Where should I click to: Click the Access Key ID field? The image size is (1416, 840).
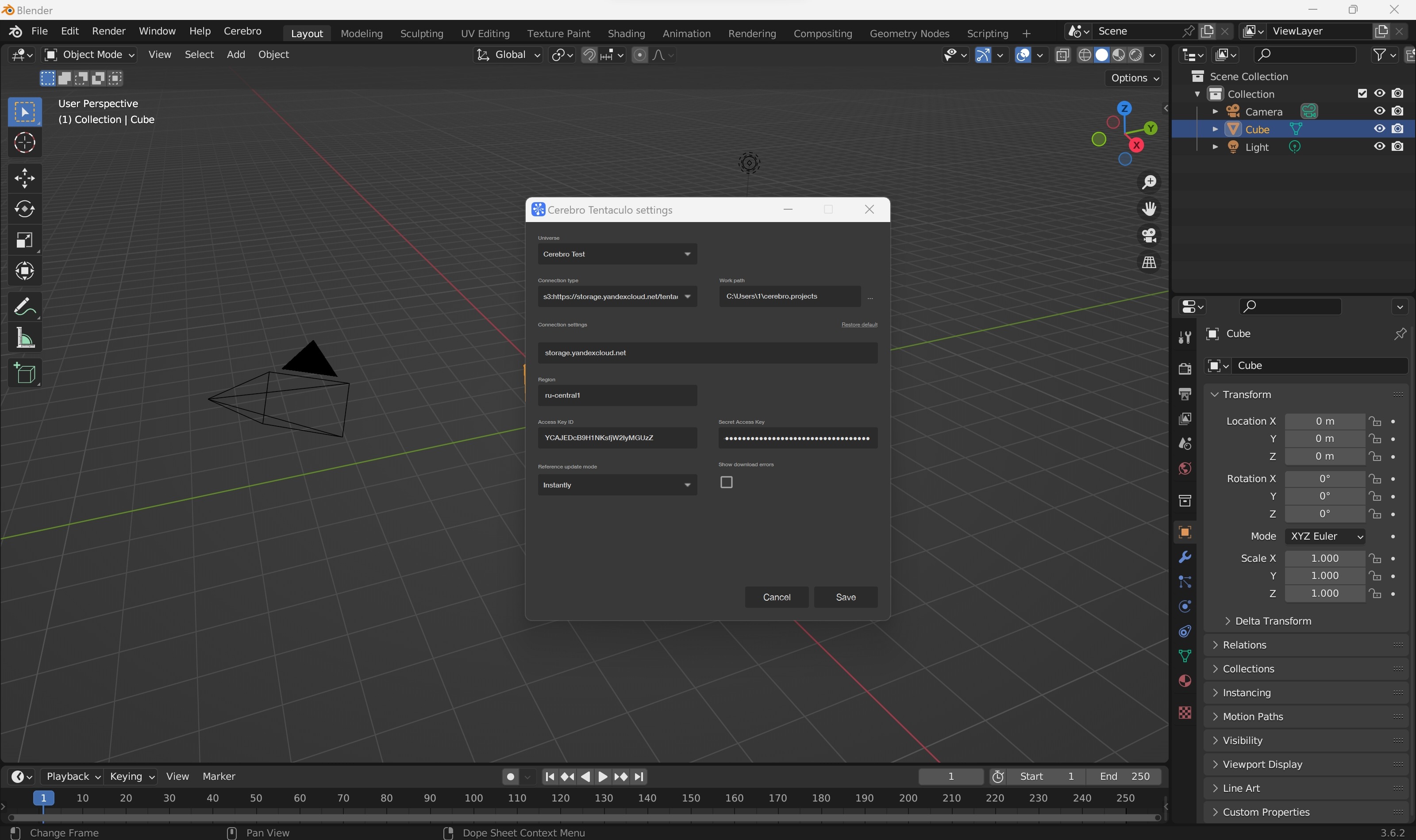pyautogui.click(x=617, y=437)
